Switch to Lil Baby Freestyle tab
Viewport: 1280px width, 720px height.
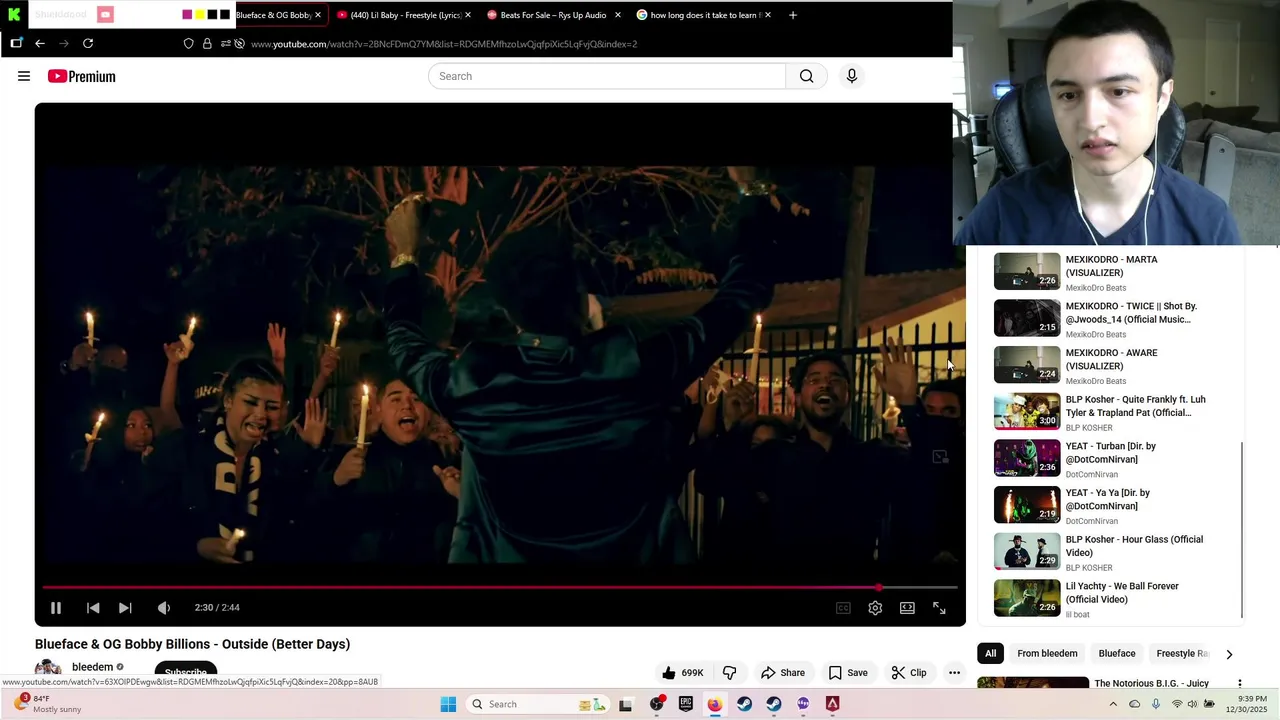click(x=404, y=15)
